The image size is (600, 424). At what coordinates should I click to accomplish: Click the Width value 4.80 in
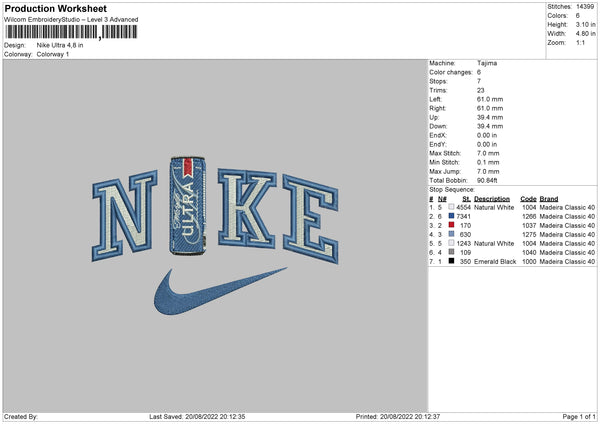click(585, 34)
